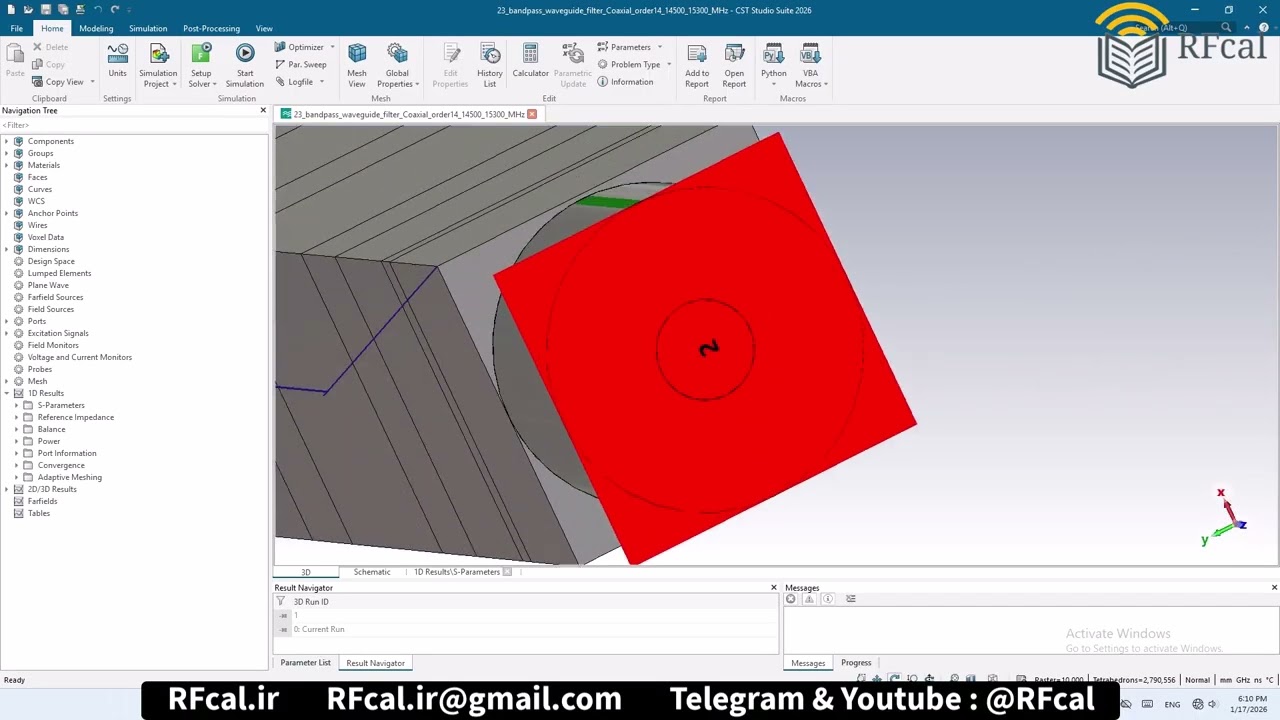The height and width of the screenshot is (720, 1280).
Task: Open the Optimizer dropdown arrow
Action: pyautogui.click(x=332, y=47)
